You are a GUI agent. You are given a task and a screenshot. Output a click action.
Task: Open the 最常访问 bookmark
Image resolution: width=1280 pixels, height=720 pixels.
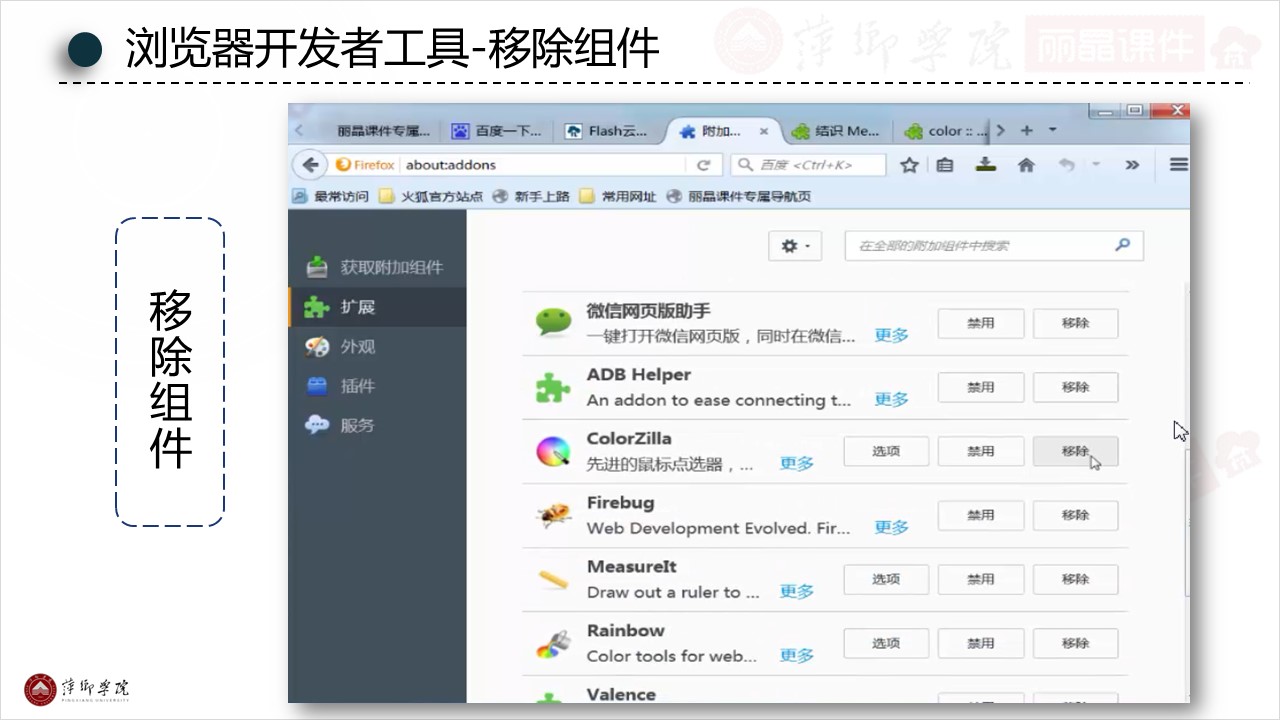point(331,196)
